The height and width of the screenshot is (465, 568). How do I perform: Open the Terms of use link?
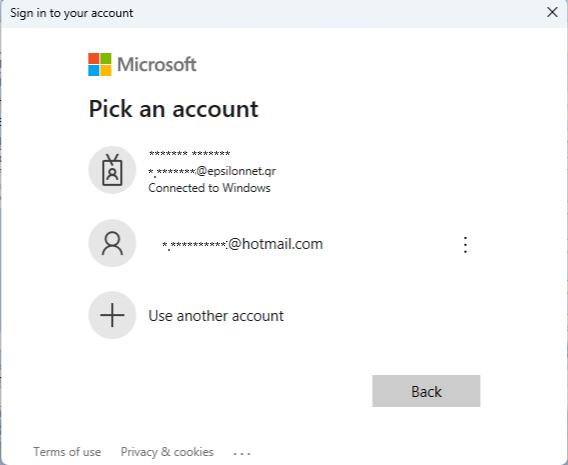pyautogui.click(x=67, y=452)
